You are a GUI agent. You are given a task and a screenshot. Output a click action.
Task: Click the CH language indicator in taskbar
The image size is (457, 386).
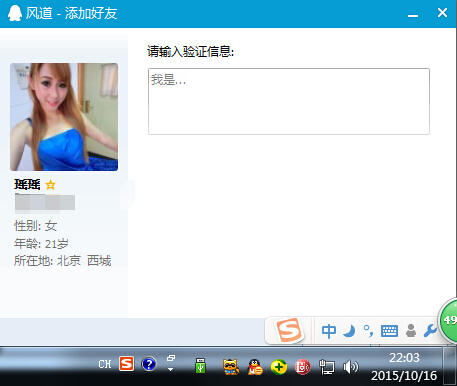tap(105, 364)
